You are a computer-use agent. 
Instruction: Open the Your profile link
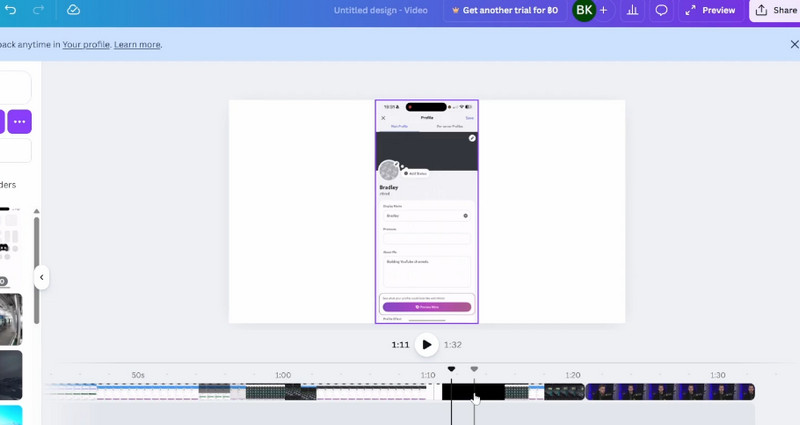click(x=86, y=44)
